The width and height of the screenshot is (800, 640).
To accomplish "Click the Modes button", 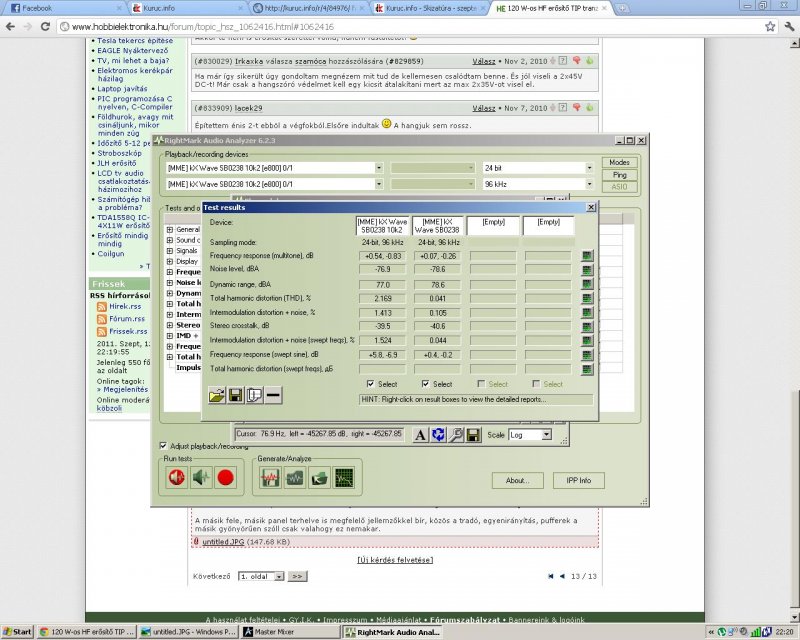I will [x=619, y=162].
